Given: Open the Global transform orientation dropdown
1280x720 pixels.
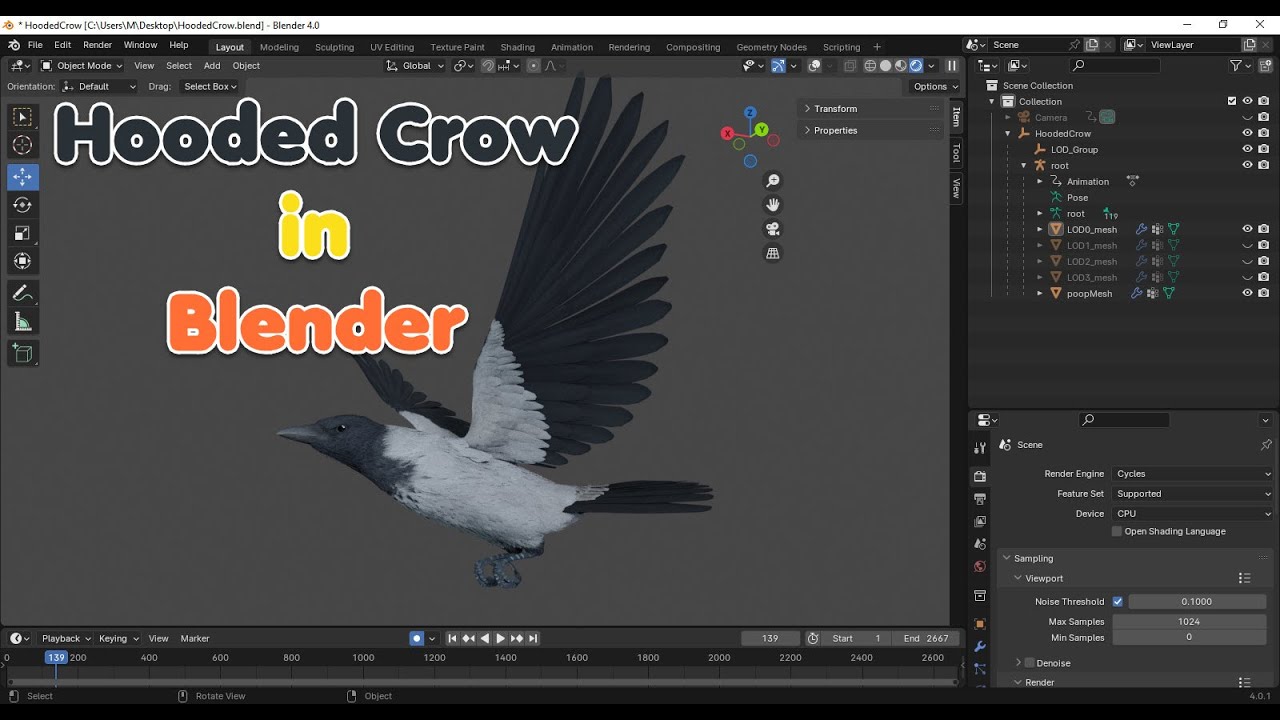Looking at the screenshot, I should 416,66.
